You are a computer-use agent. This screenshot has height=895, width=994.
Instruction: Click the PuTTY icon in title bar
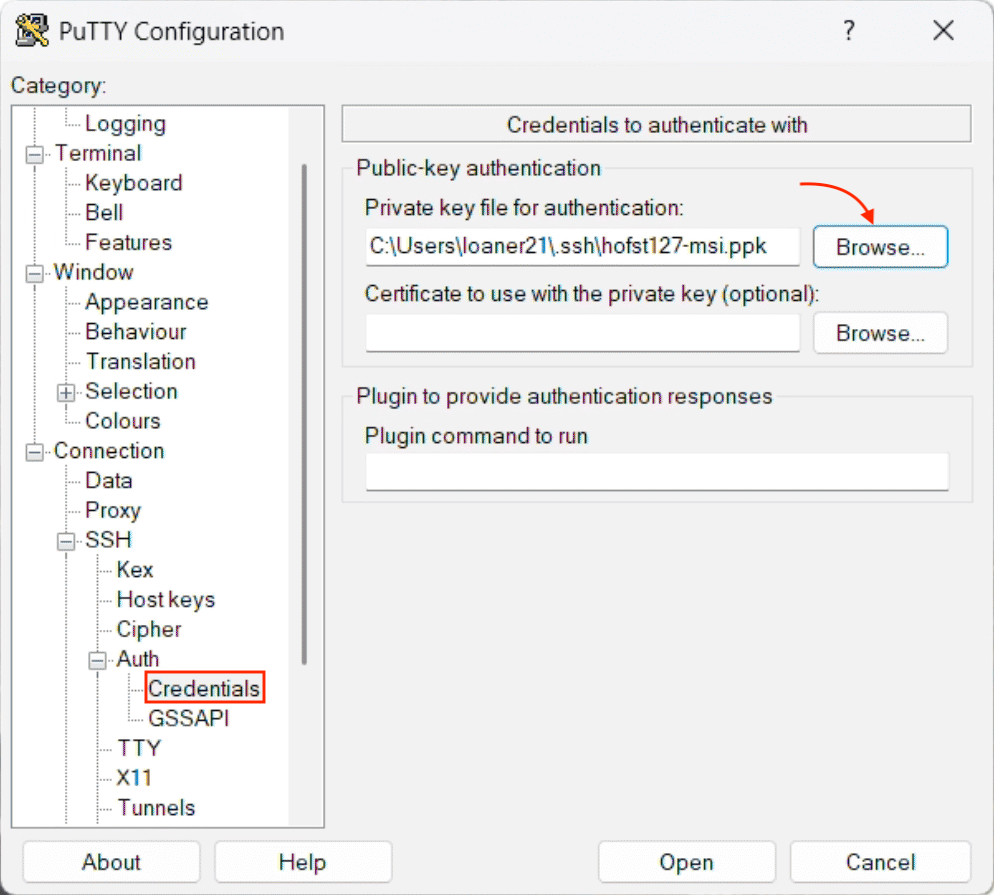pyautogui.click(x=32, y=30)
